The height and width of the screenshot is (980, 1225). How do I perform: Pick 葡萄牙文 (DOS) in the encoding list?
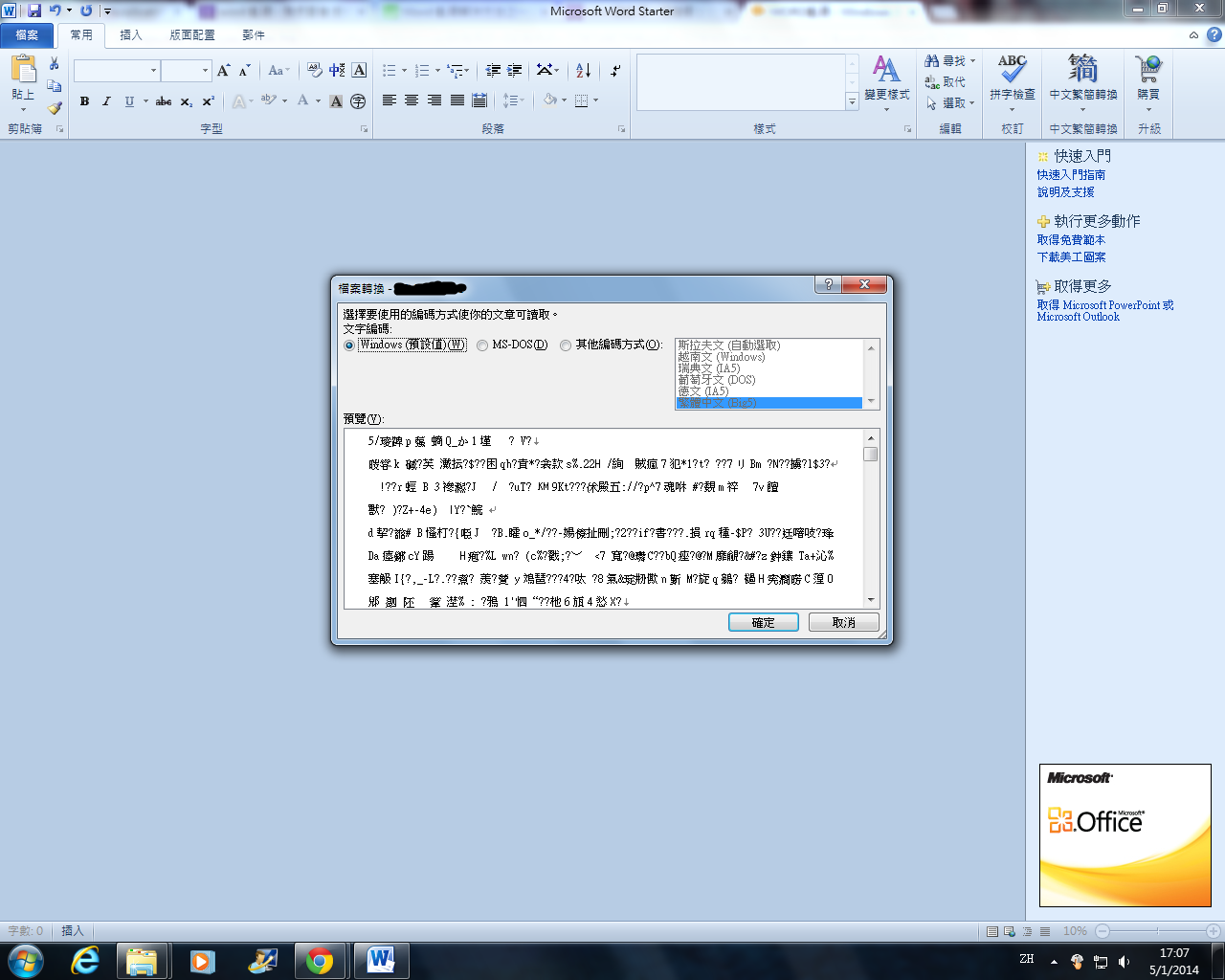pos(769,380)
